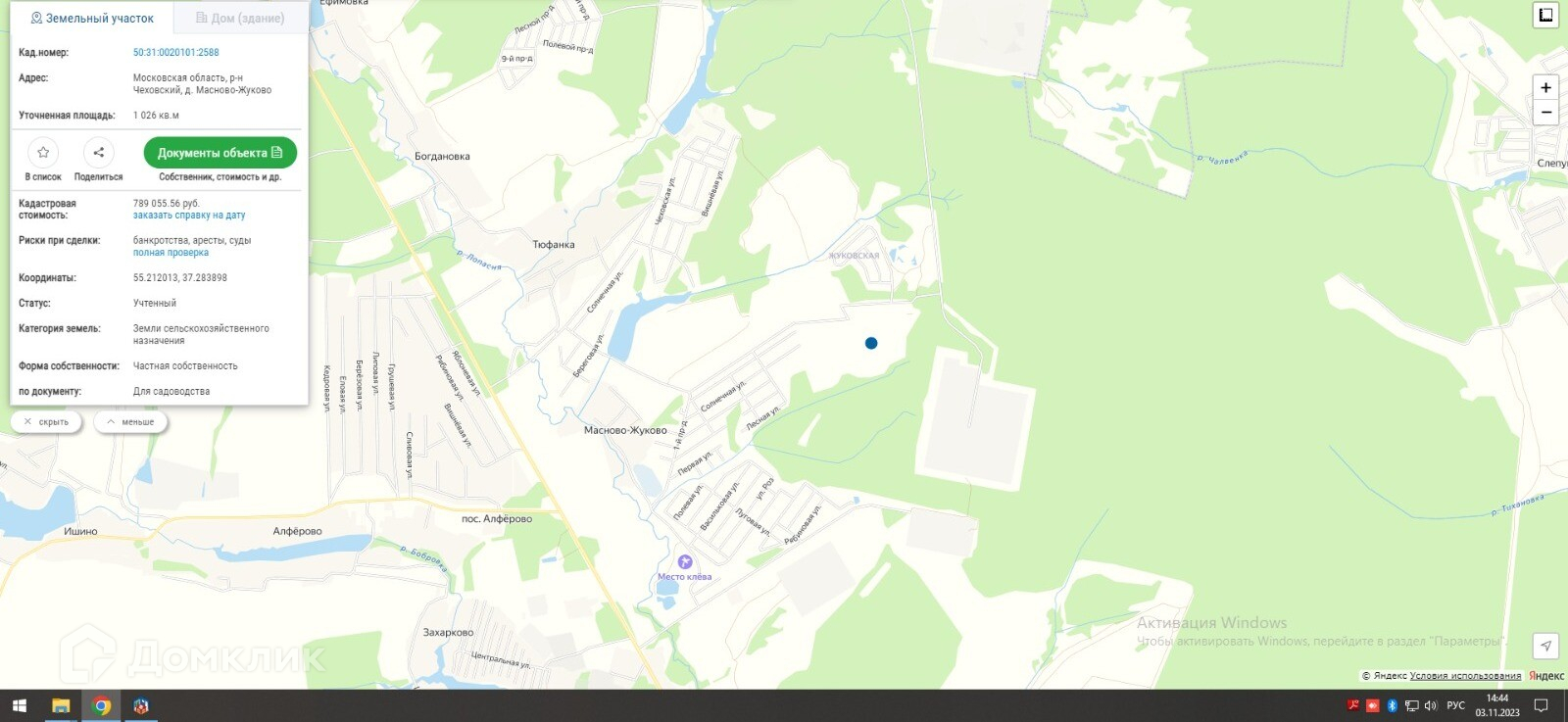Zoom out the map with minus button
The width and height of the screenshot is (1568, 722).
[1545, 113]
